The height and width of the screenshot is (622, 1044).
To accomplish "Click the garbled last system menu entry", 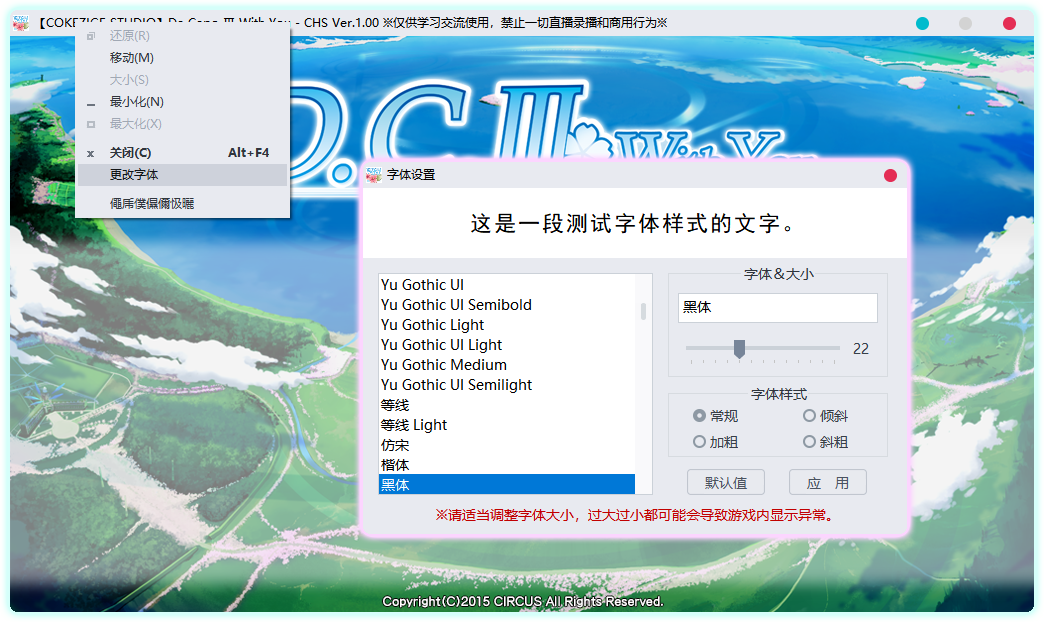I will (x=182, y=204).
